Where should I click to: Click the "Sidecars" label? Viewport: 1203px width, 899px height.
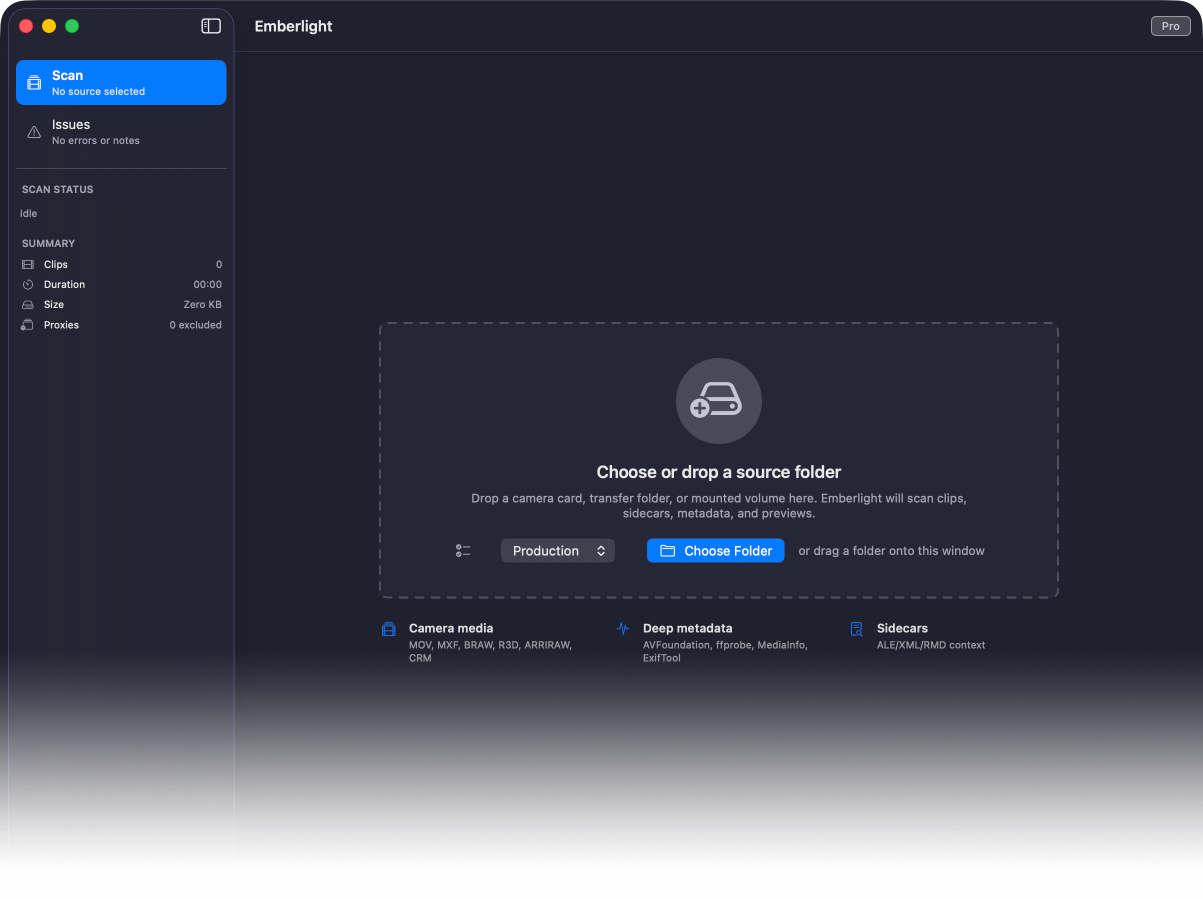[903, 629]
